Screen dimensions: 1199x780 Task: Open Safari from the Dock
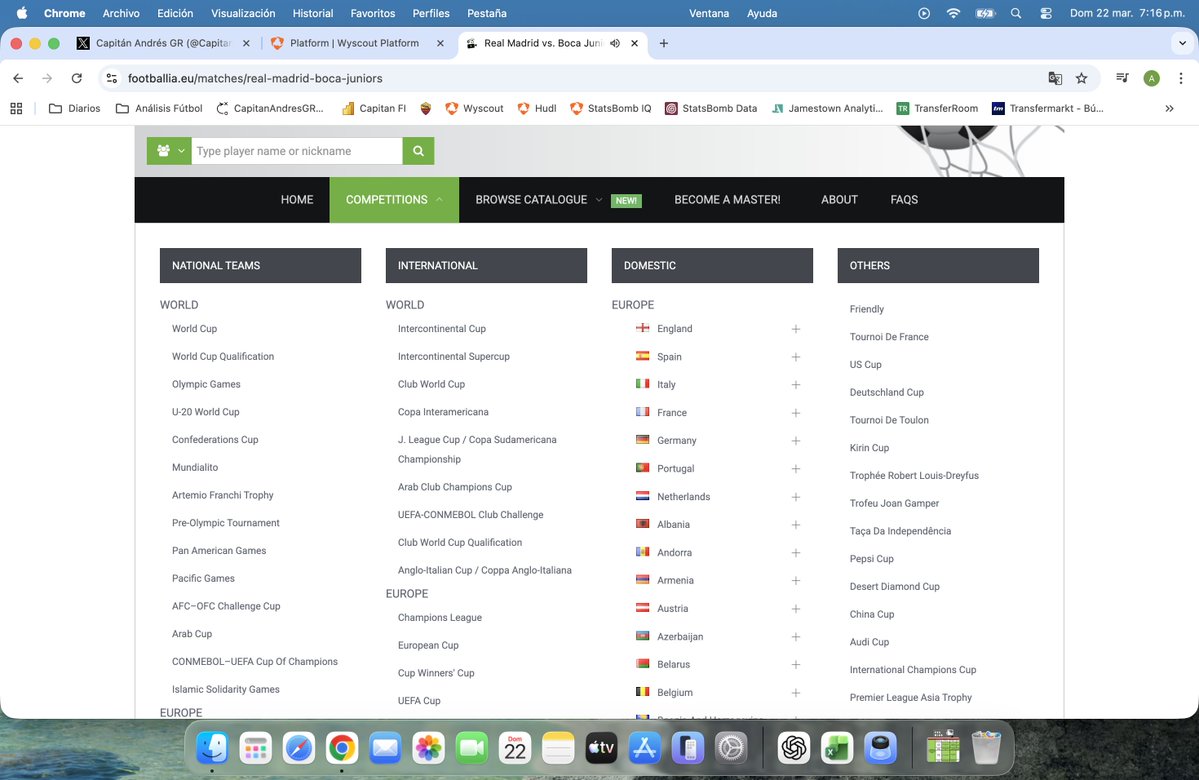click(298, 748)
